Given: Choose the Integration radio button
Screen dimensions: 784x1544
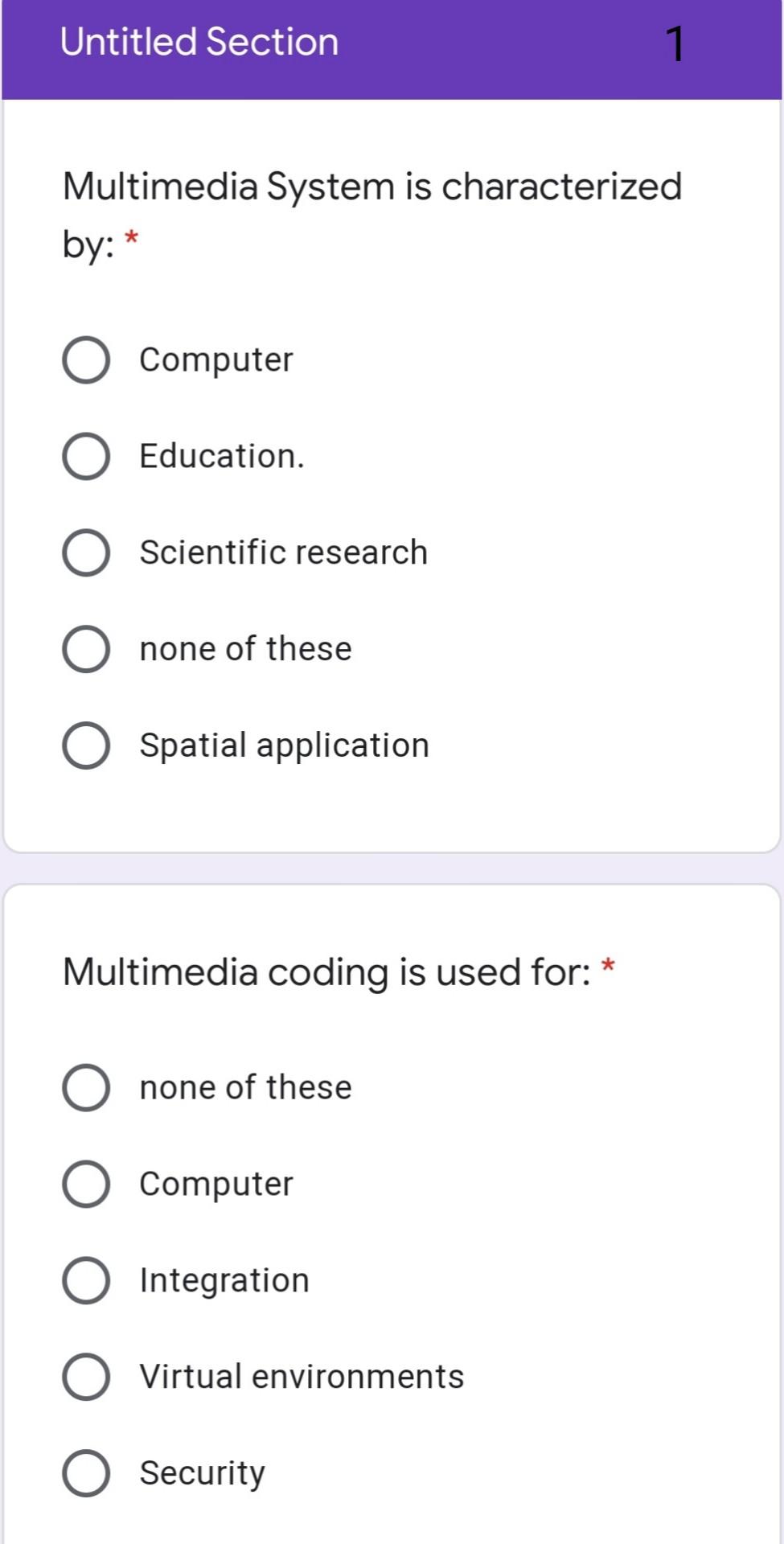Looking at the screenshot, I should 86,1280.
